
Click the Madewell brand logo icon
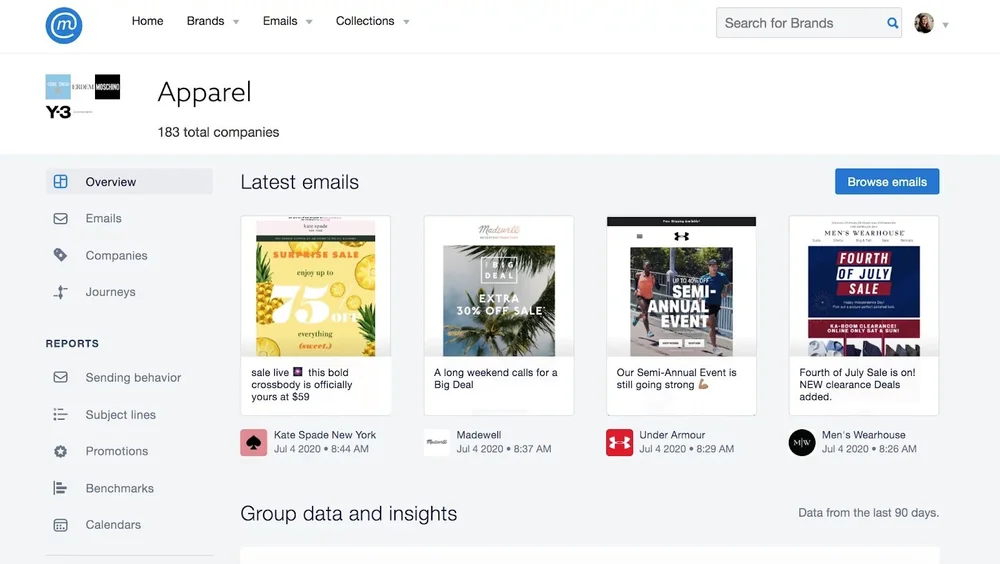437,442
